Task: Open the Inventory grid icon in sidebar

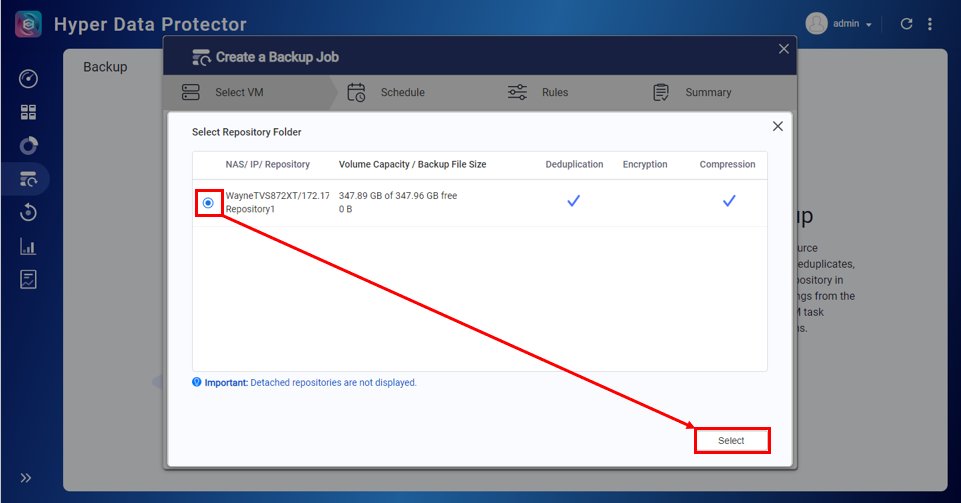Action: [x=28, y=113]
